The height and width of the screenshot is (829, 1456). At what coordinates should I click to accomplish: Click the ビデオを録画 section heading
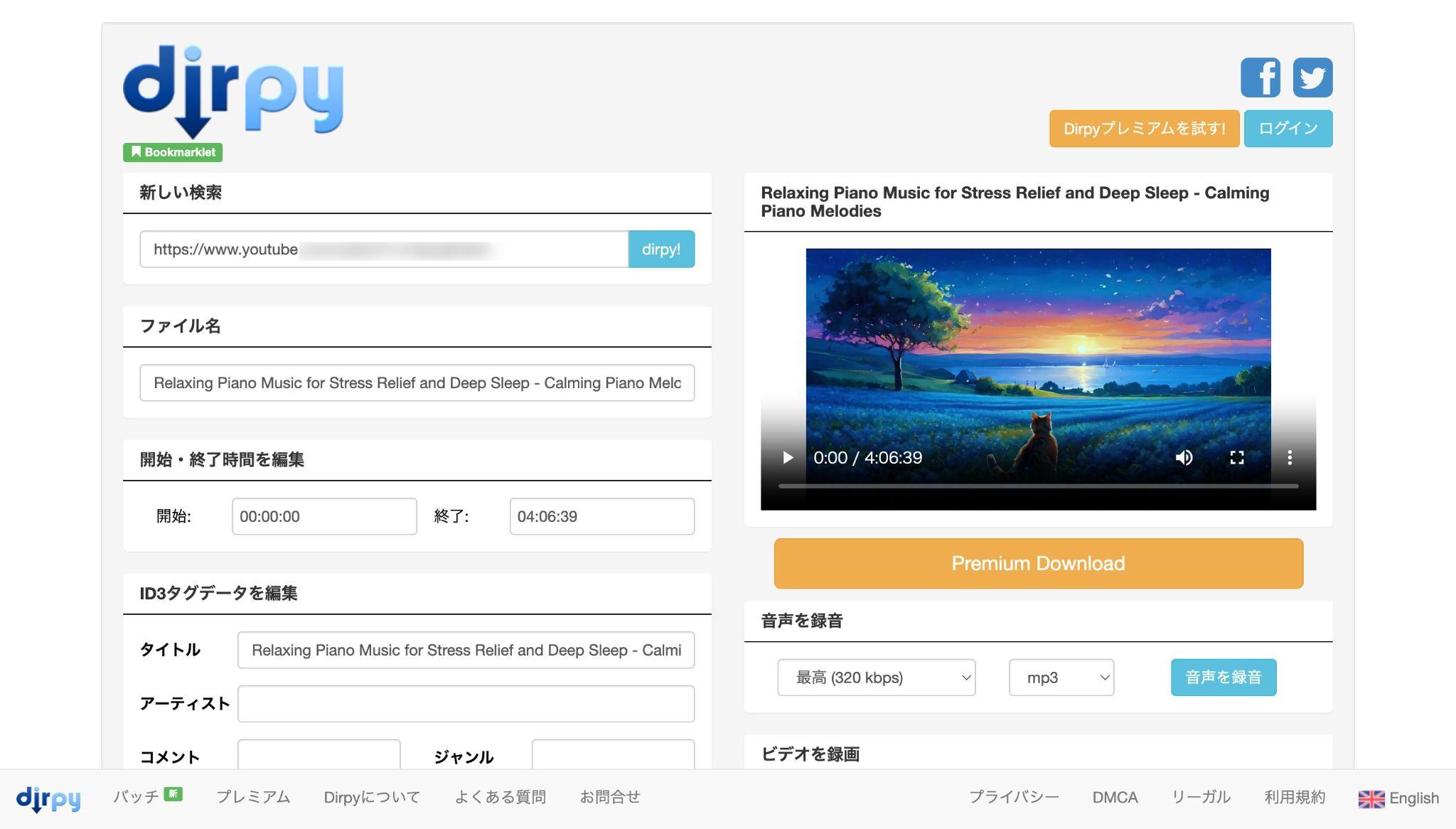tap(810, 754)
